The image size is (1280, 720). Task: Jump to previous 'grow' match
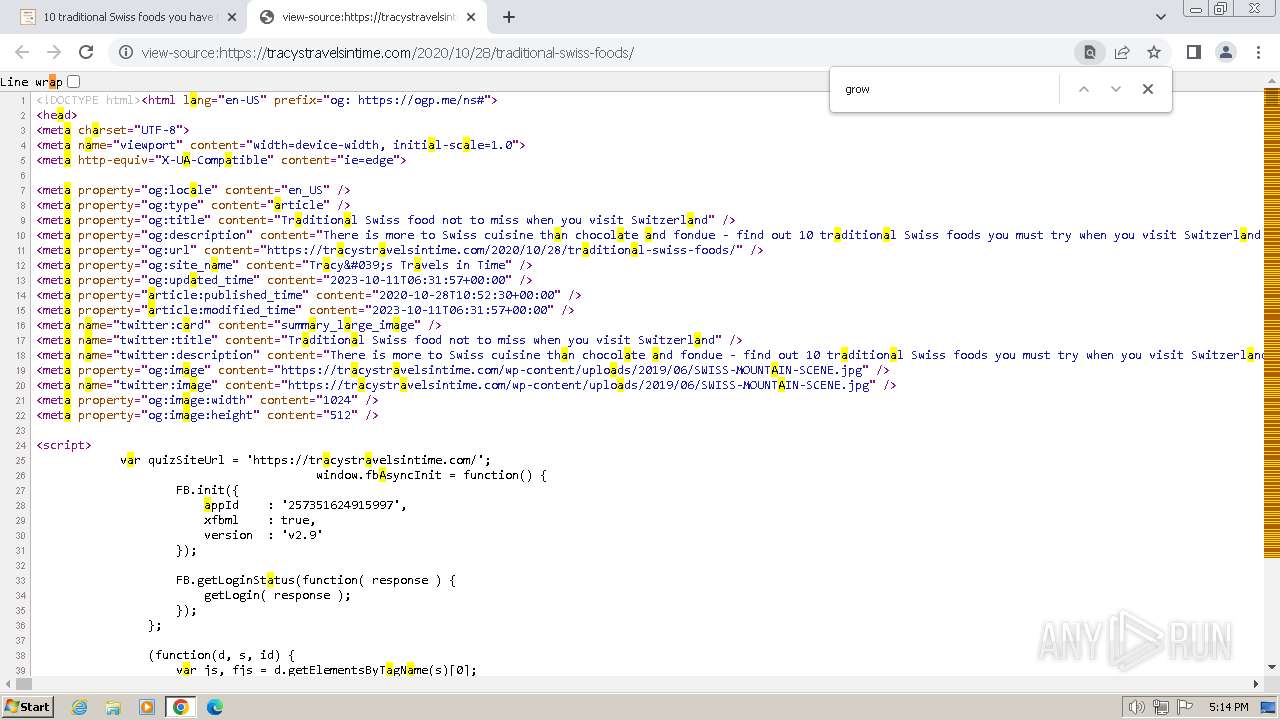pos(1083,89)
